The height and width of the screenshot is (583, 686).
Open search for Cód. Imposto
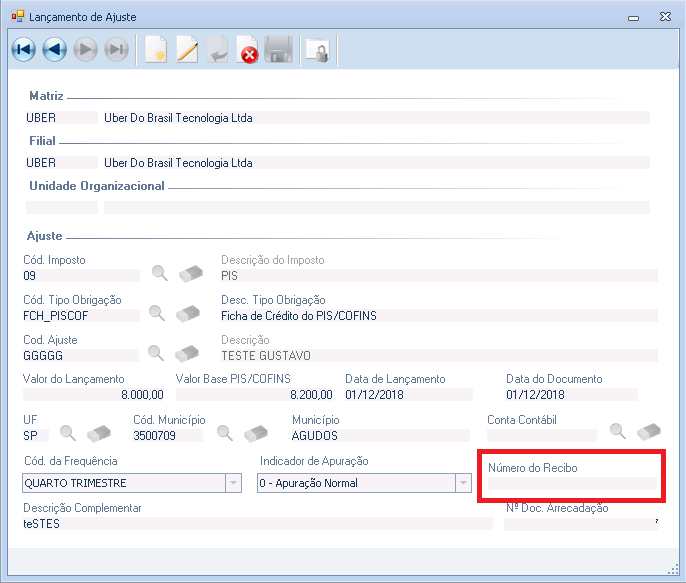[159, 273]
